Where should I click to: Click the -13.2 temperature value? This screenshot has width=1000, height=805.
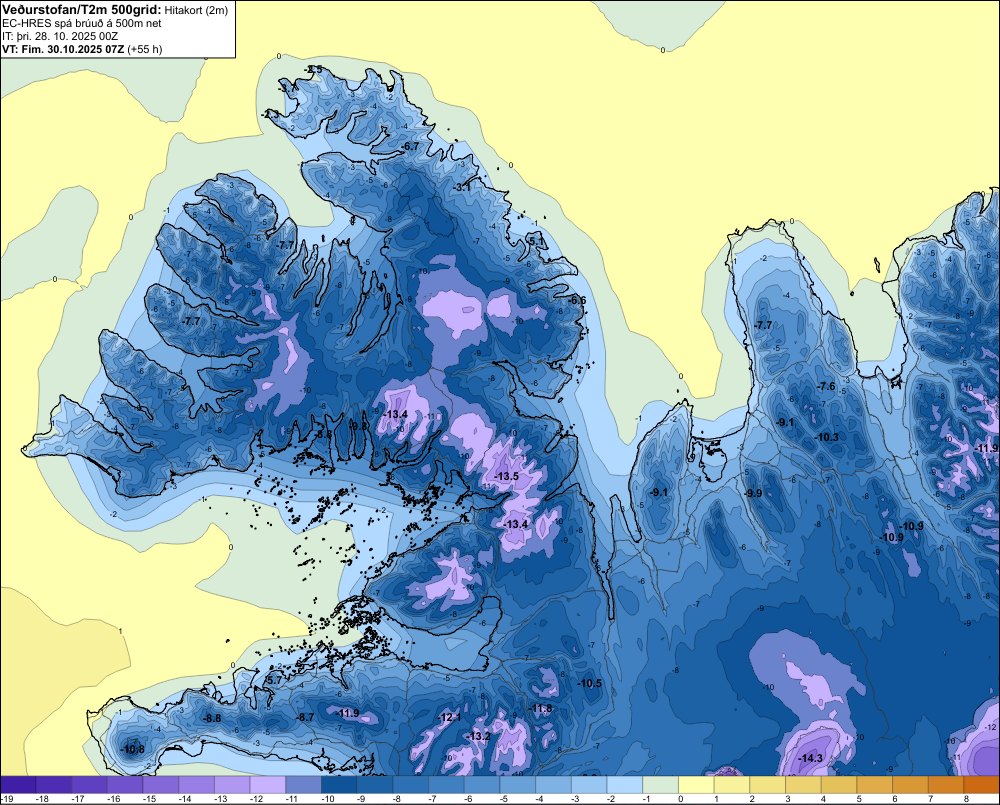(478, 736)
